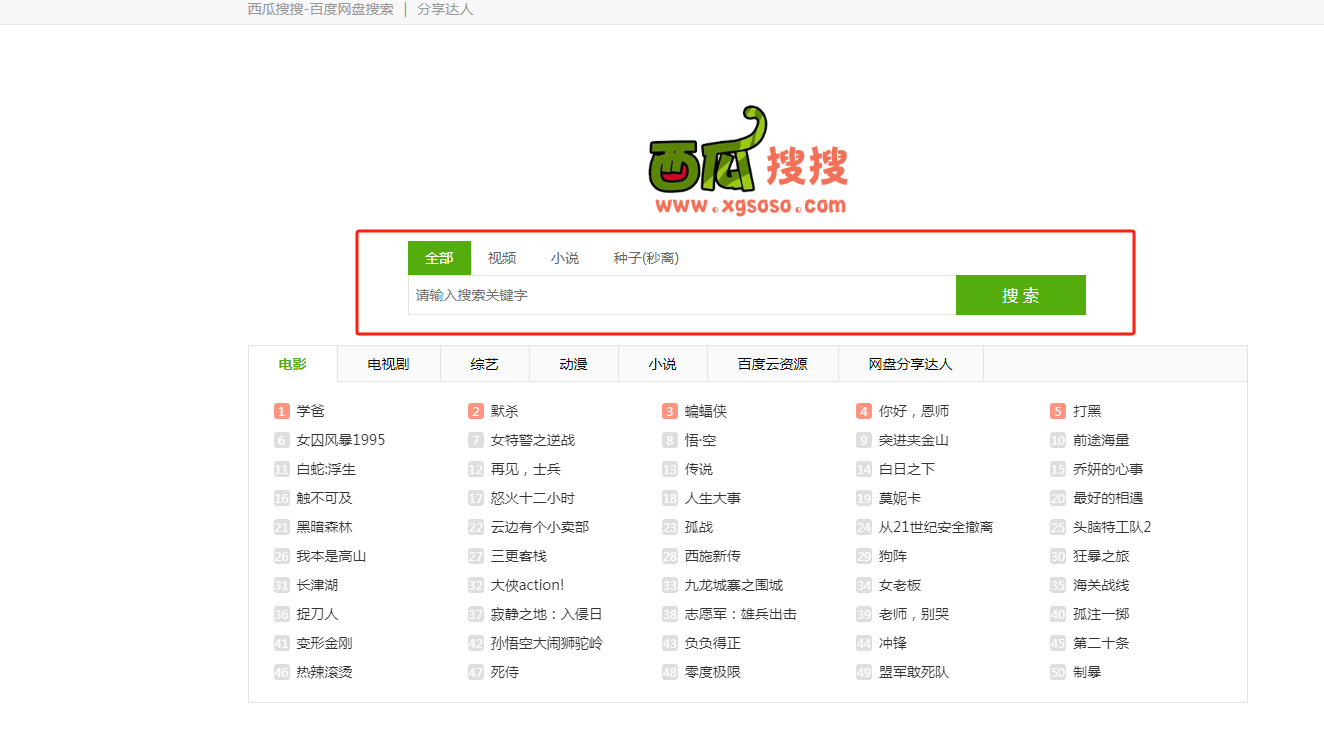Open the movie link 怒火十二小时
Viewport: 1324px width, 749px height.
[533, 498]
